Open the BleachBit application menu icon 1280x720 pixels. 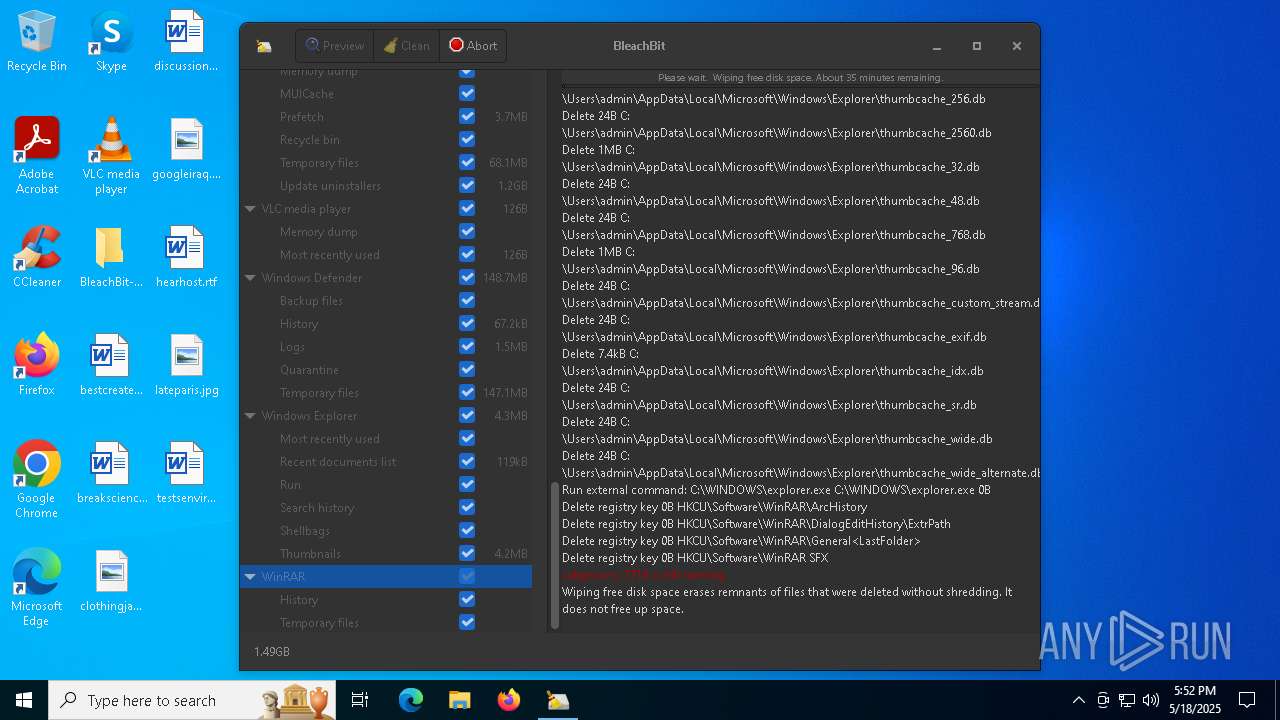(264, 46)
